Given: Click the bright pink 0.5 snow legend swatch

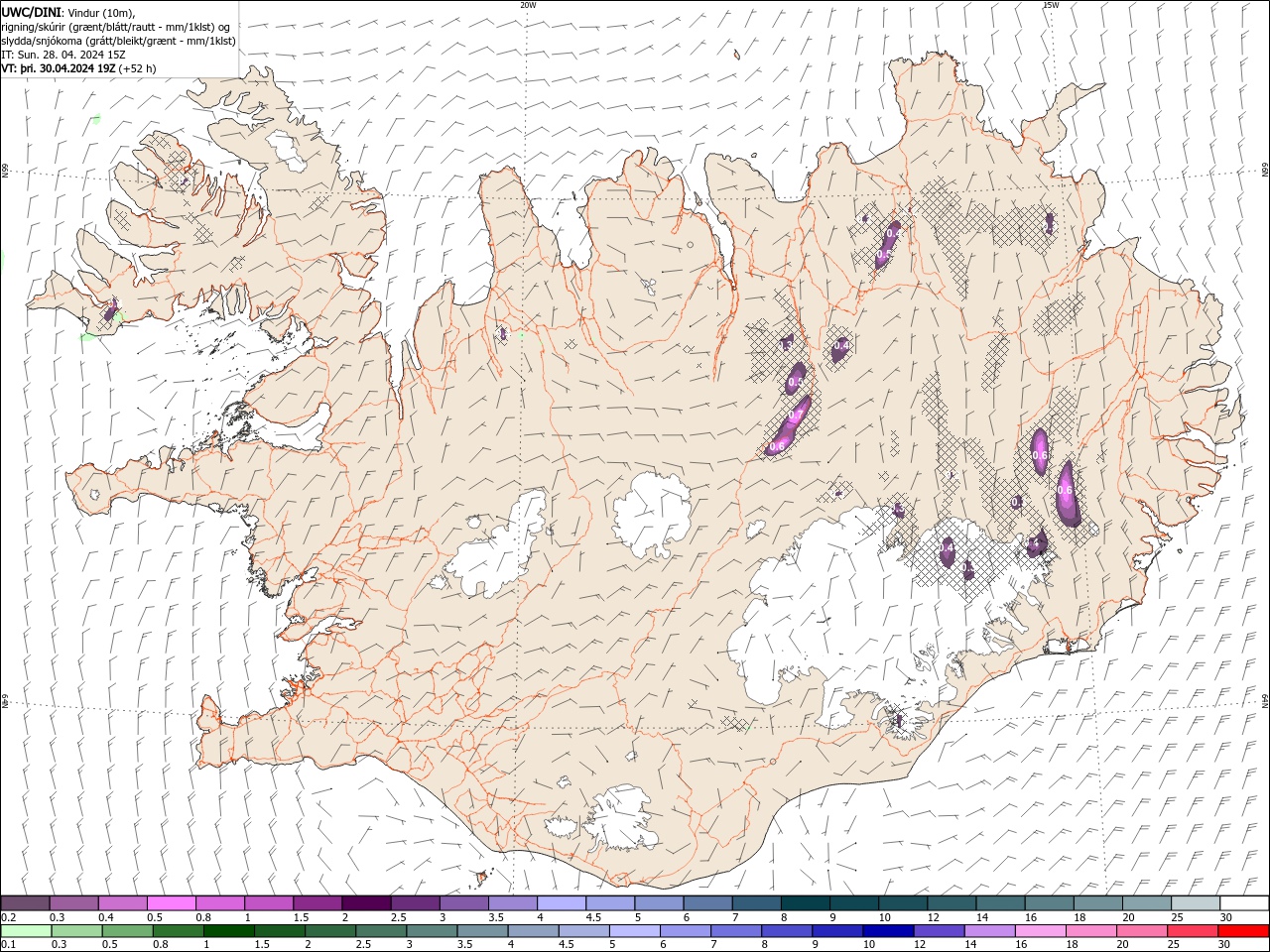Looking at the screenshot, I should pos(171,903).
